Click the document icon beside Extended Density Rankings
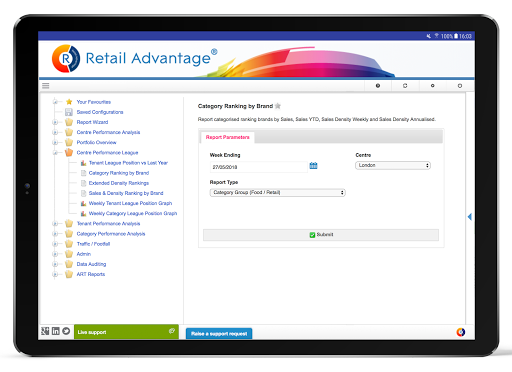Screen dimensions: 512x372 (84, 183)
